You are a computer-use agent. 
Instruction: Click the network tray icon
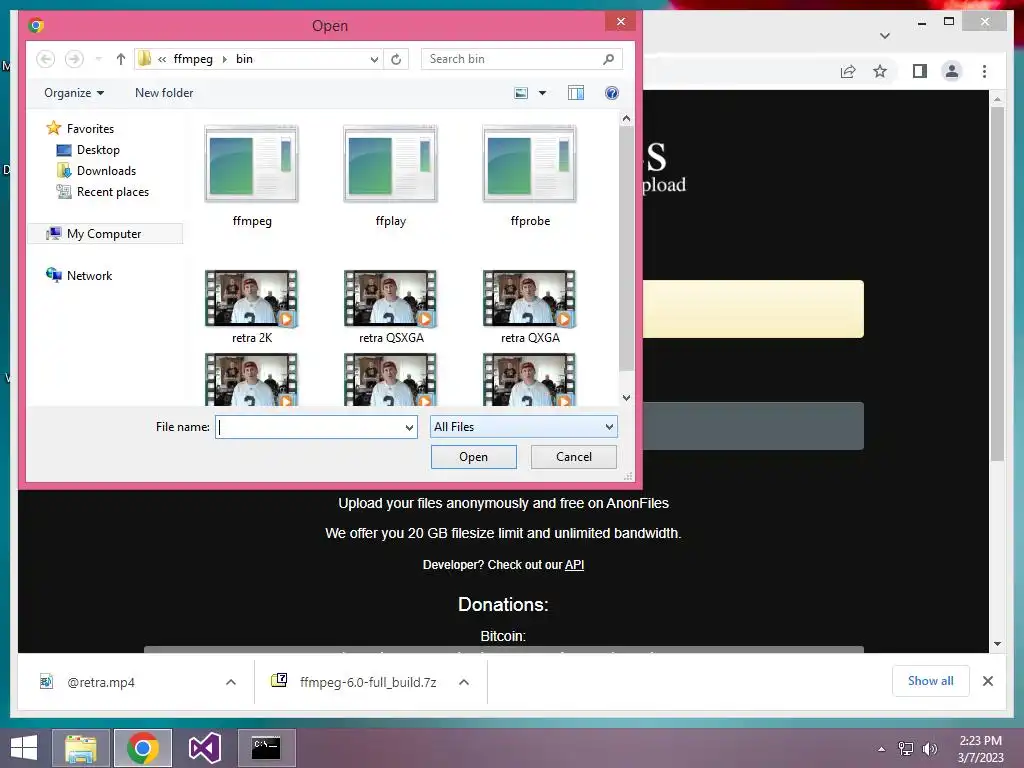(x=906, y=749)
